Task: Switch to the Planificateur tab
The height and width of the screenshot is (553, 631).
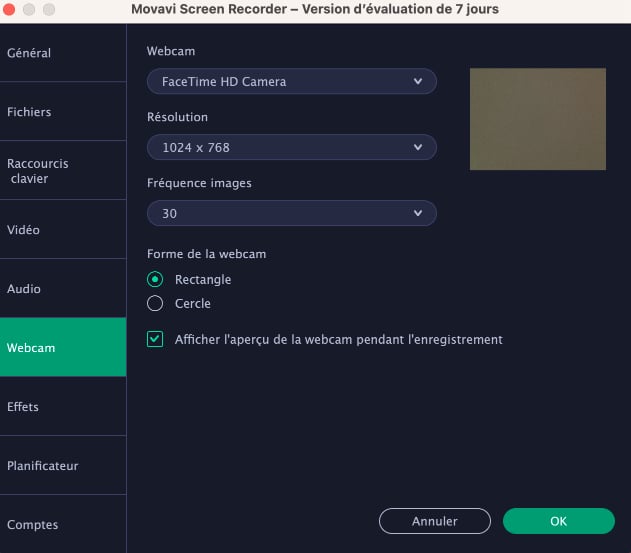Action: 42,466
